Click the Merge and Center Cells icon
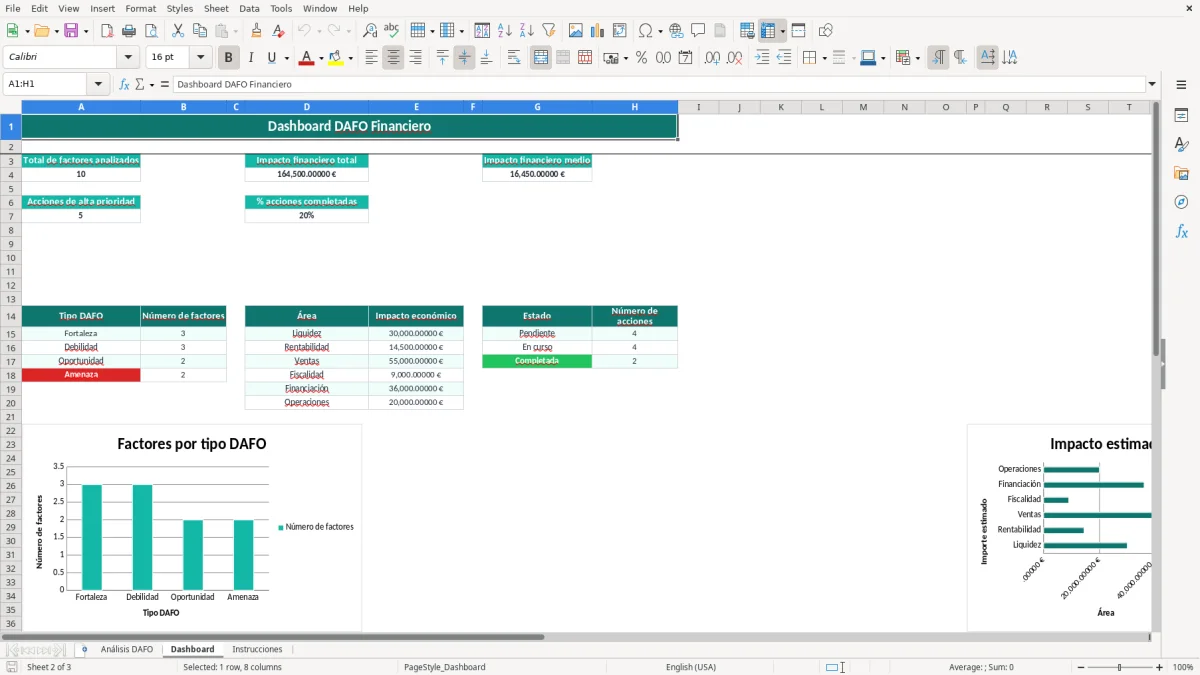The image size is (1200, 675). click(x=541, y=58)
